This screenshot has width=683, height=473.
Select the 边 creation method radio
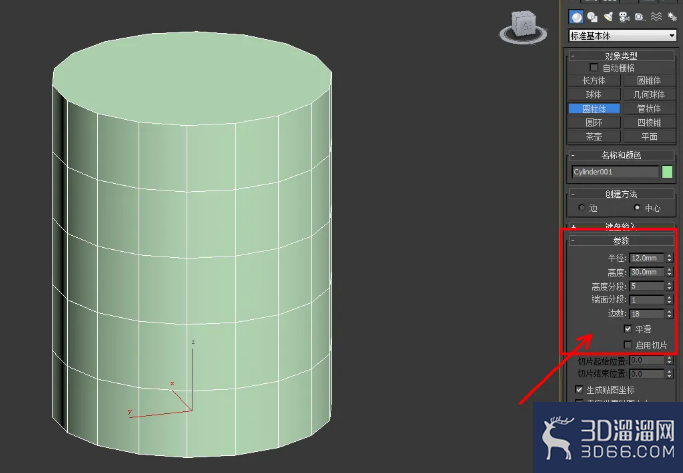coord(582,208)
